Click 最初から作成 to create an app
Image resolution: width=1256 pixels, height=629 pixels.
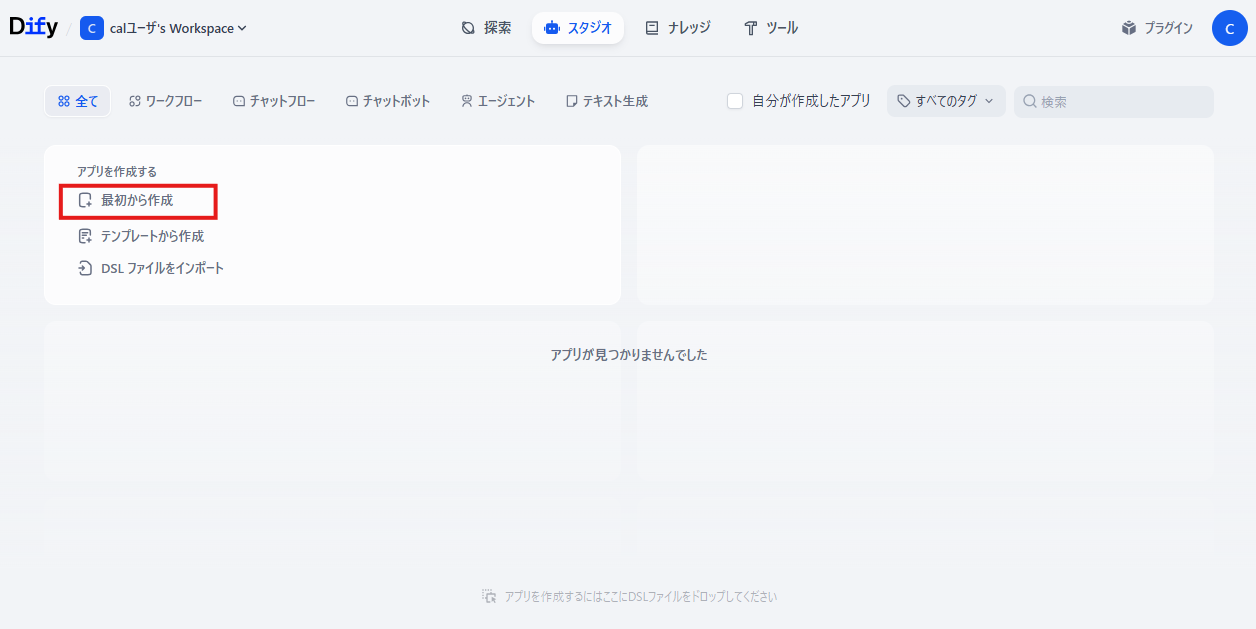point(138,200)
